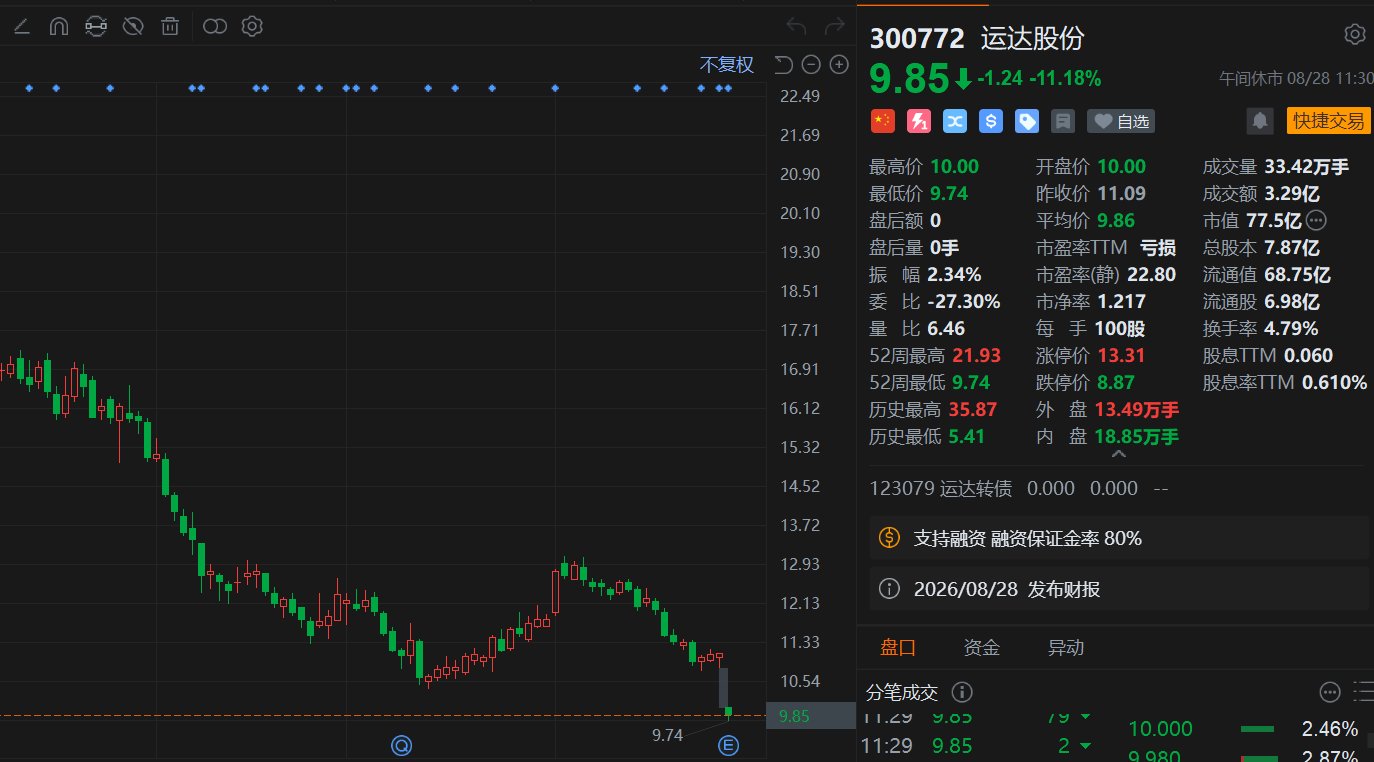Open the overlay comparison circles icon
This screenshot has width=1374, height=762.
click(x=215, y=26)
